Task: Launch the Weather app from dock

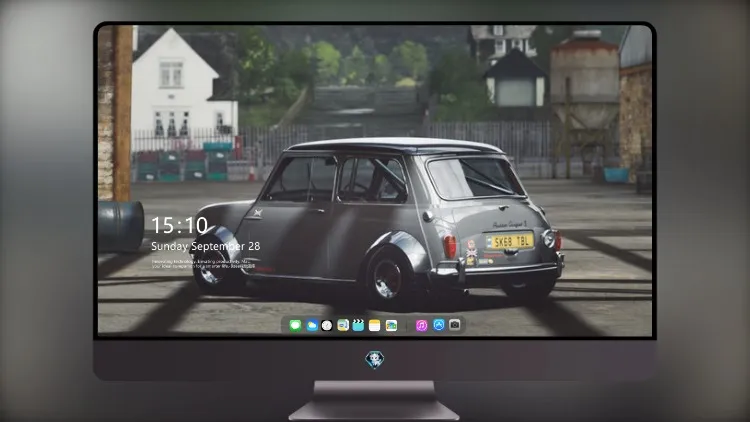Action: [311, 325]
